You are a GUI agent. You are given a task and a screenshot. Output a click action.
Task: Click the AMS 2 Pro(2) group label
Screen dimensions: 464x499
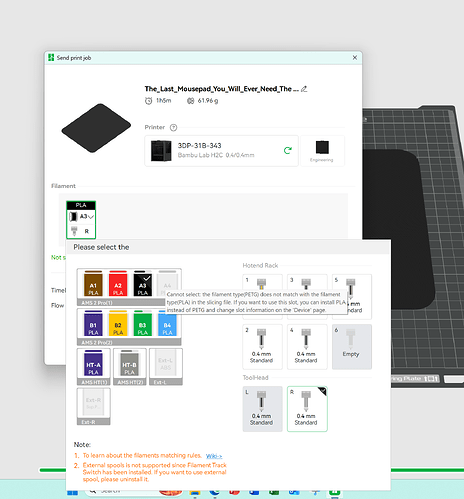[97, 343]
